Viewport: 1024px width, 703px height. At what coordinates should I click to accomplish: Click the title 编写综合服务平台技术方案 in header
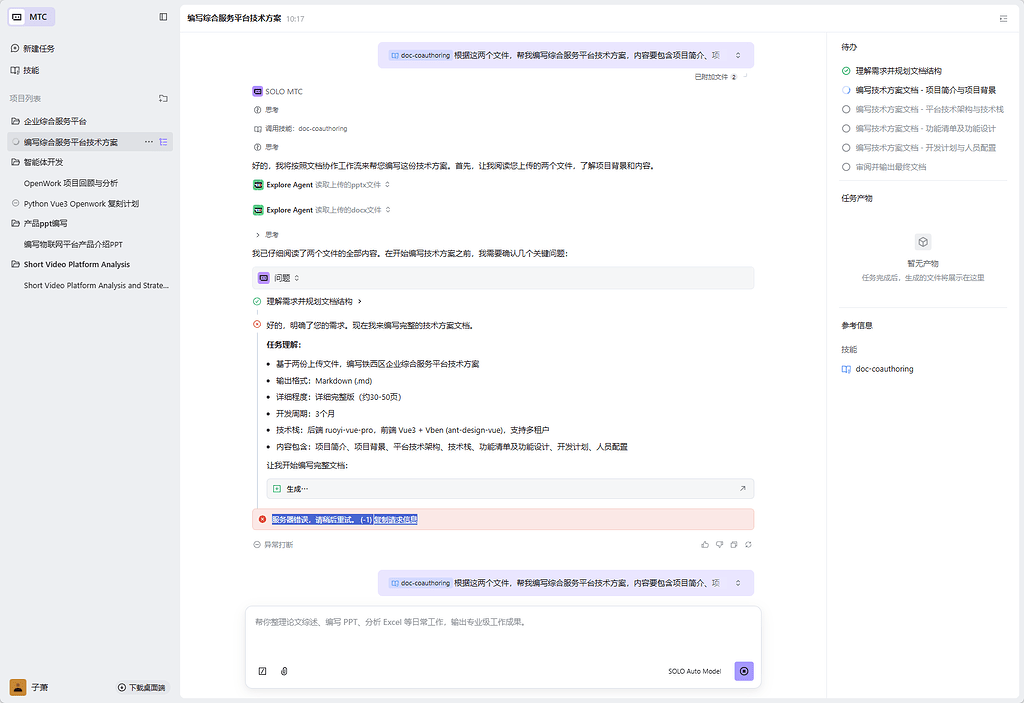(x=234, y=18)
